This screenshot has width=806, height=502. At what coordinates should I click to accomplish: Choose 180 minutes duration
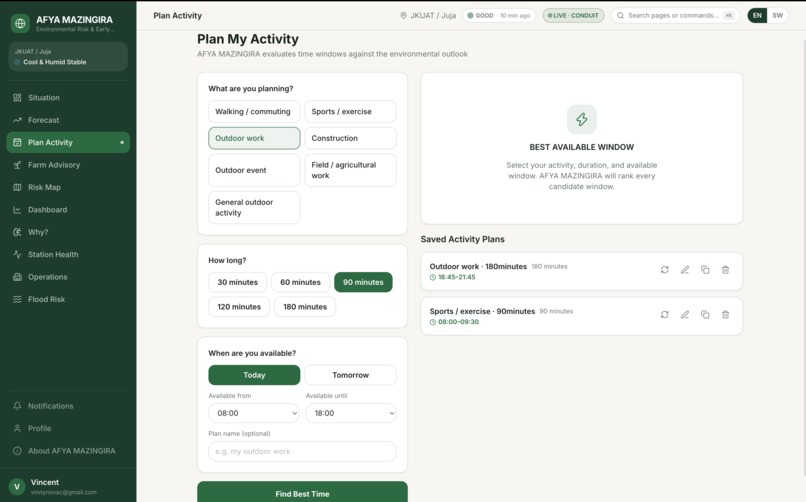click(x=305, y=307)
